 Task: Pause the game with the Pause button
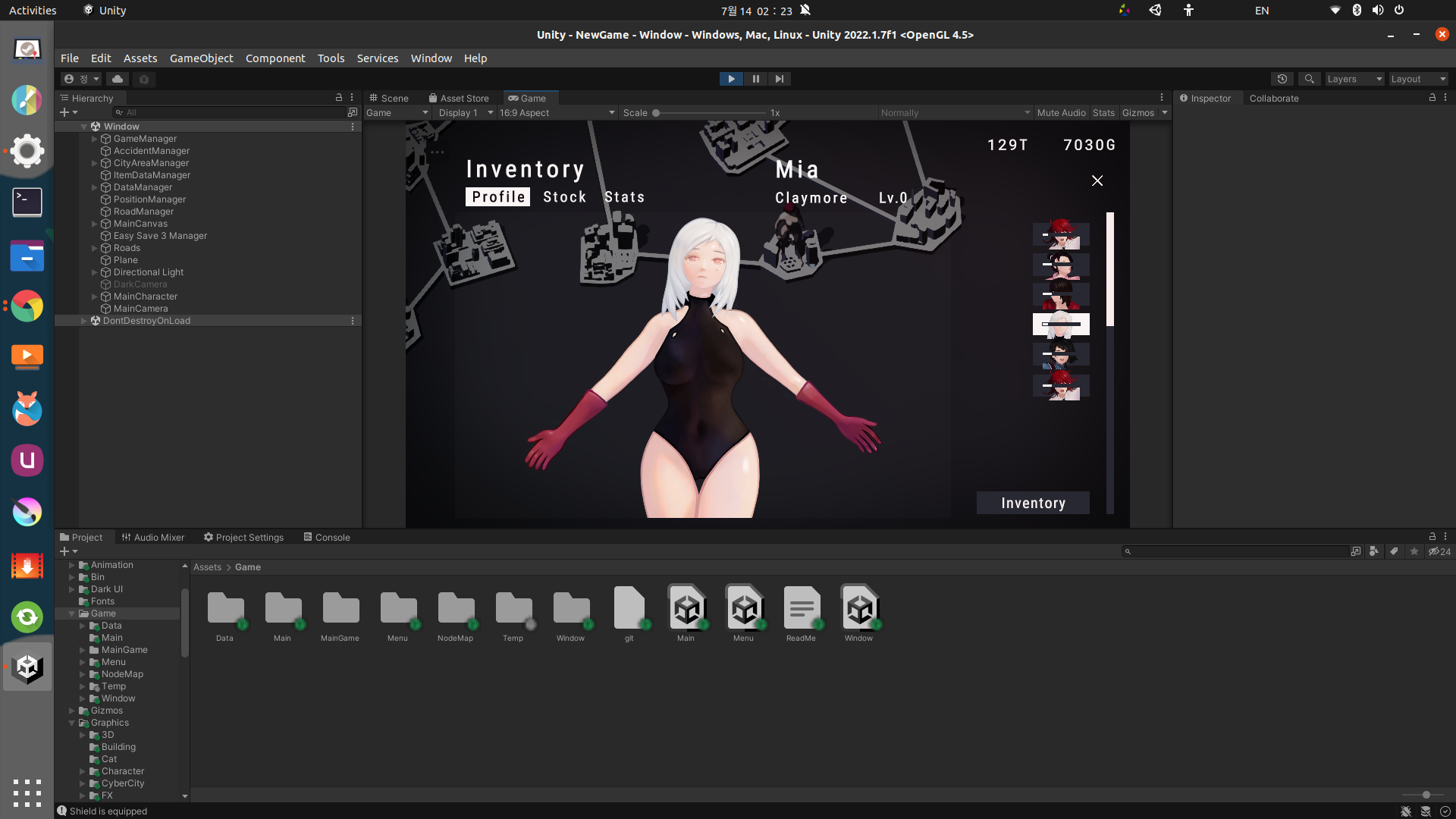[x=755, y=79]
